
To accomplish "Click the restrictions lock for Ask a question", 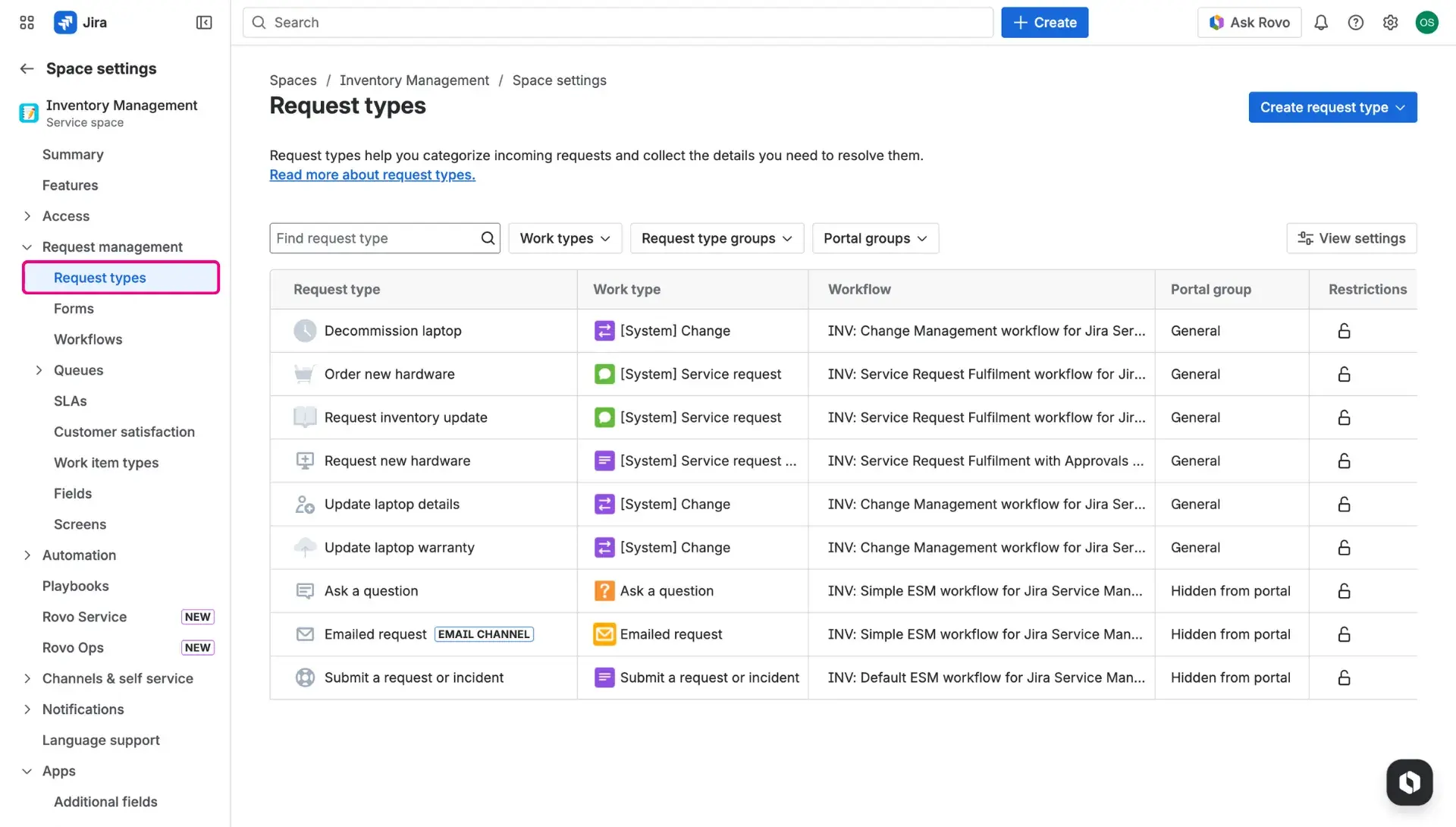I will pos(1343,590).
